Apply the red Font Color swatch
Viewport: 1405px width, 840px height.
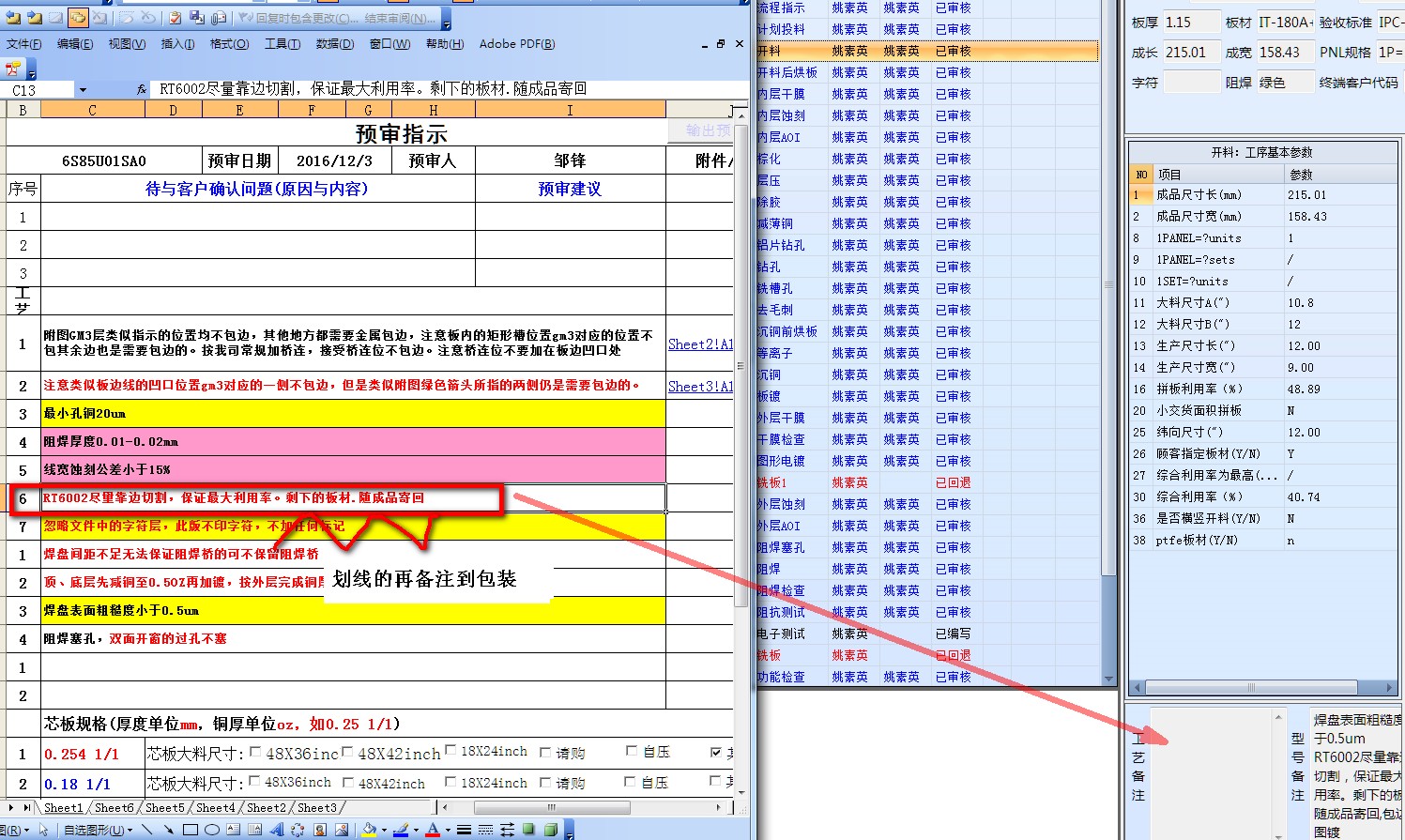tap(433, 829)
